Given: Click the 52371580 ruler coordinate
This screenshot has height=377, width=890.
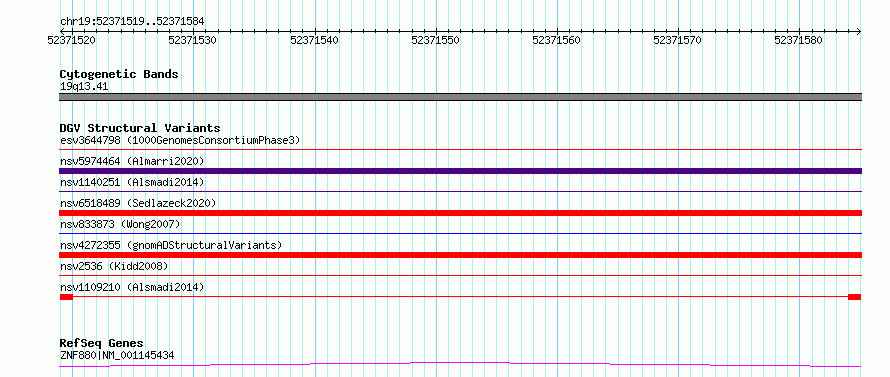Looking at the screenshot, I should point(799,41).
